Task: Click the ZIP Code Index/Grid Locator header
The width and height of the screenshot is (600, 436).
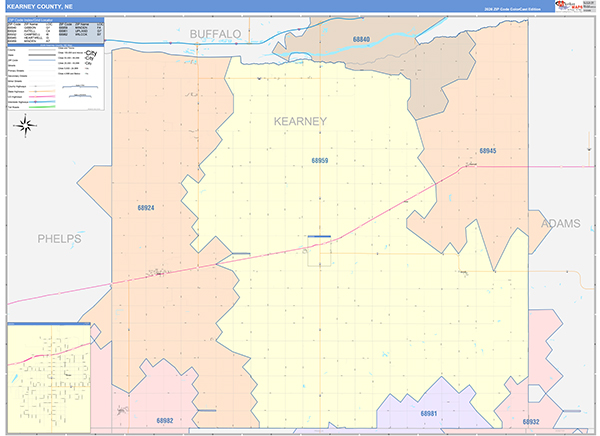Action: [x=55, y=20]
